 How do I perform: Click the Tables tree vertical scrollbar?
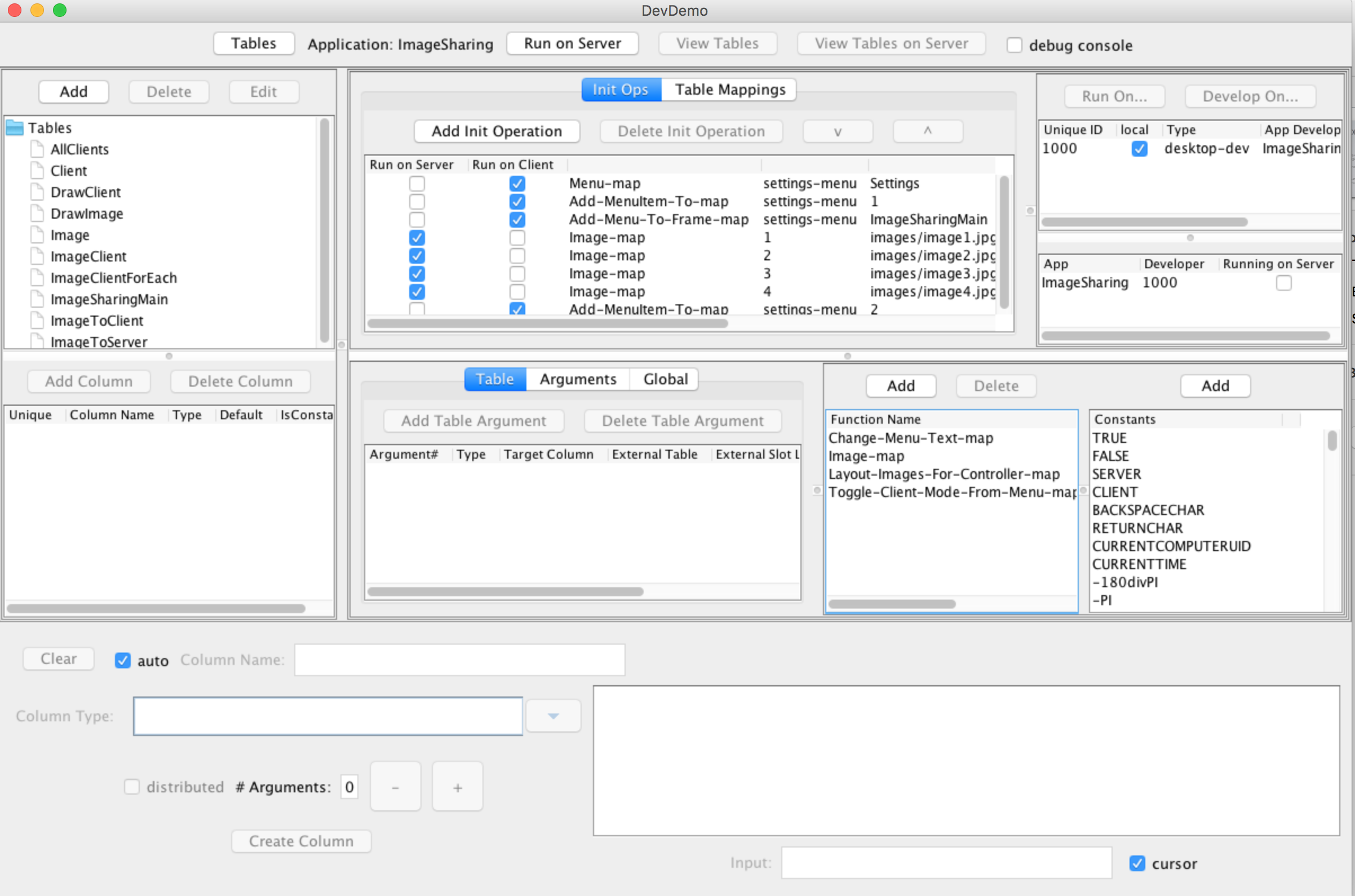(x=325, y=230)
